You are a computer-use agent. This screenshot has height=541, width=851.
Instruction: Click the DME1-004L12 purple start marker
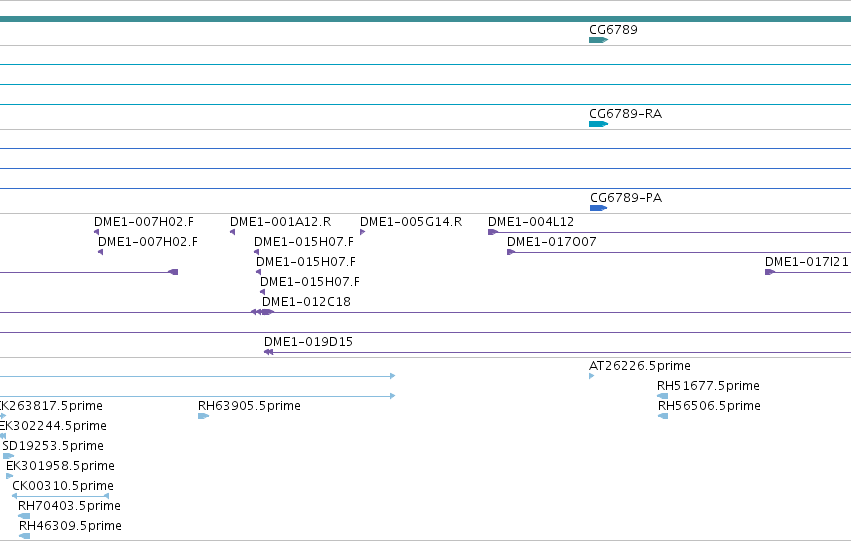(x=493, y=232)
